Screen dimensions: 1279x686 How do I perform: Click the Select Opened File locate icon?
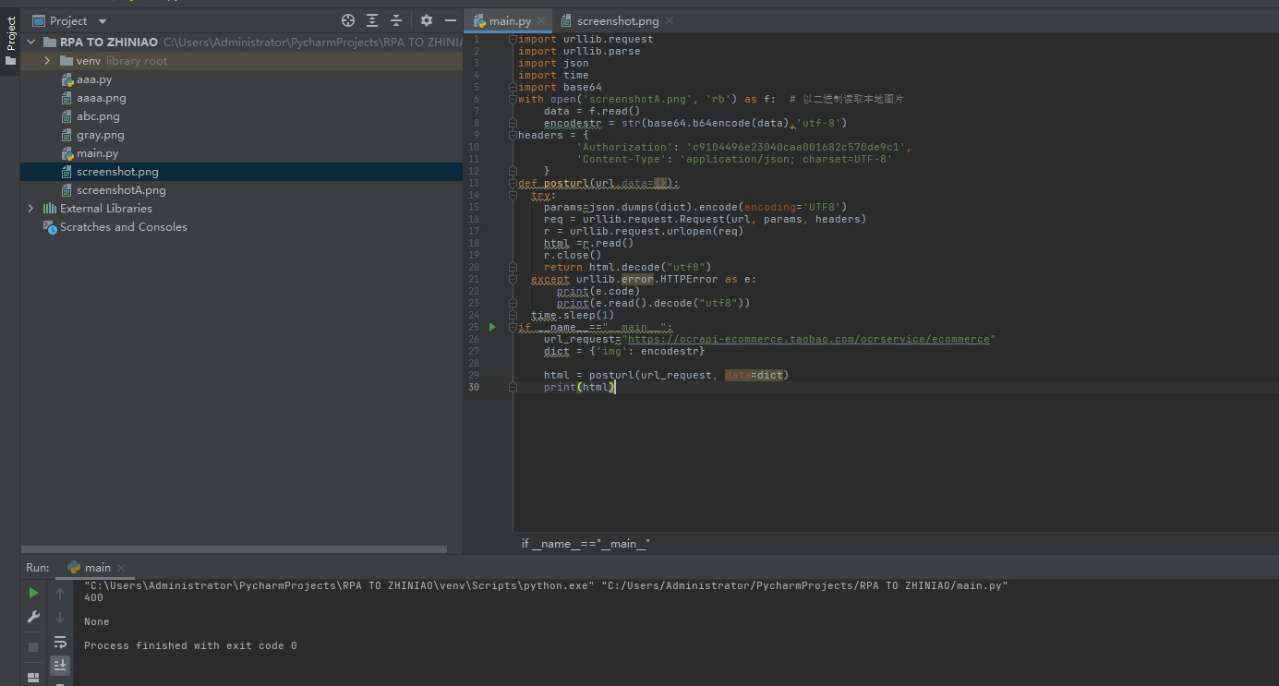tap(348, 20)
